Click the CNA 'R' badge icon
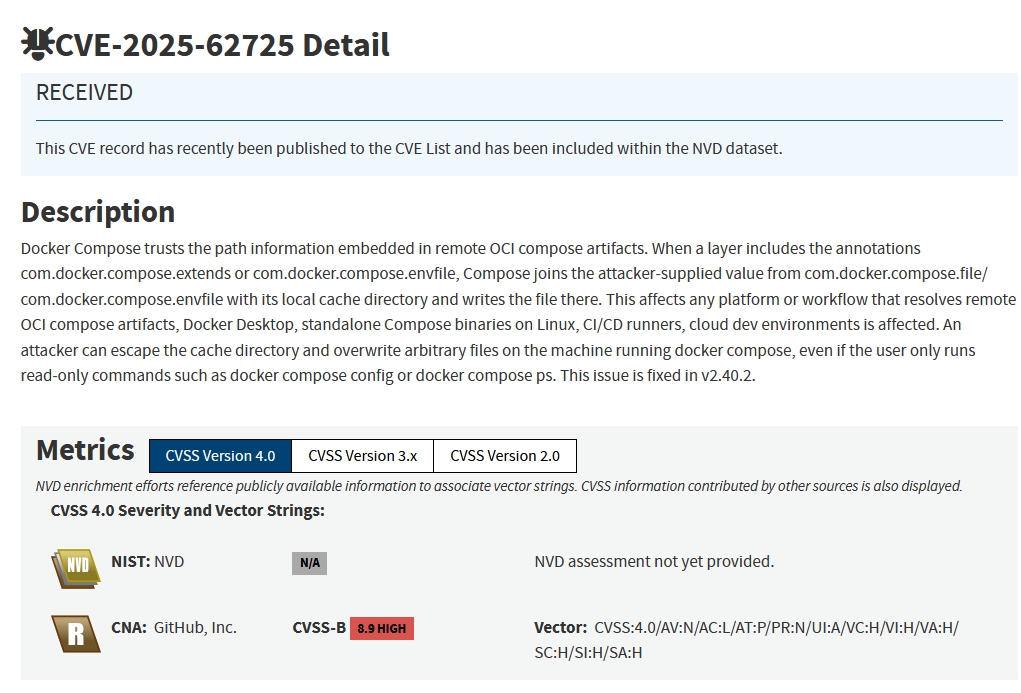This screenshot has height=693, width=1021. pyautogui.click(x=76, y=633)
